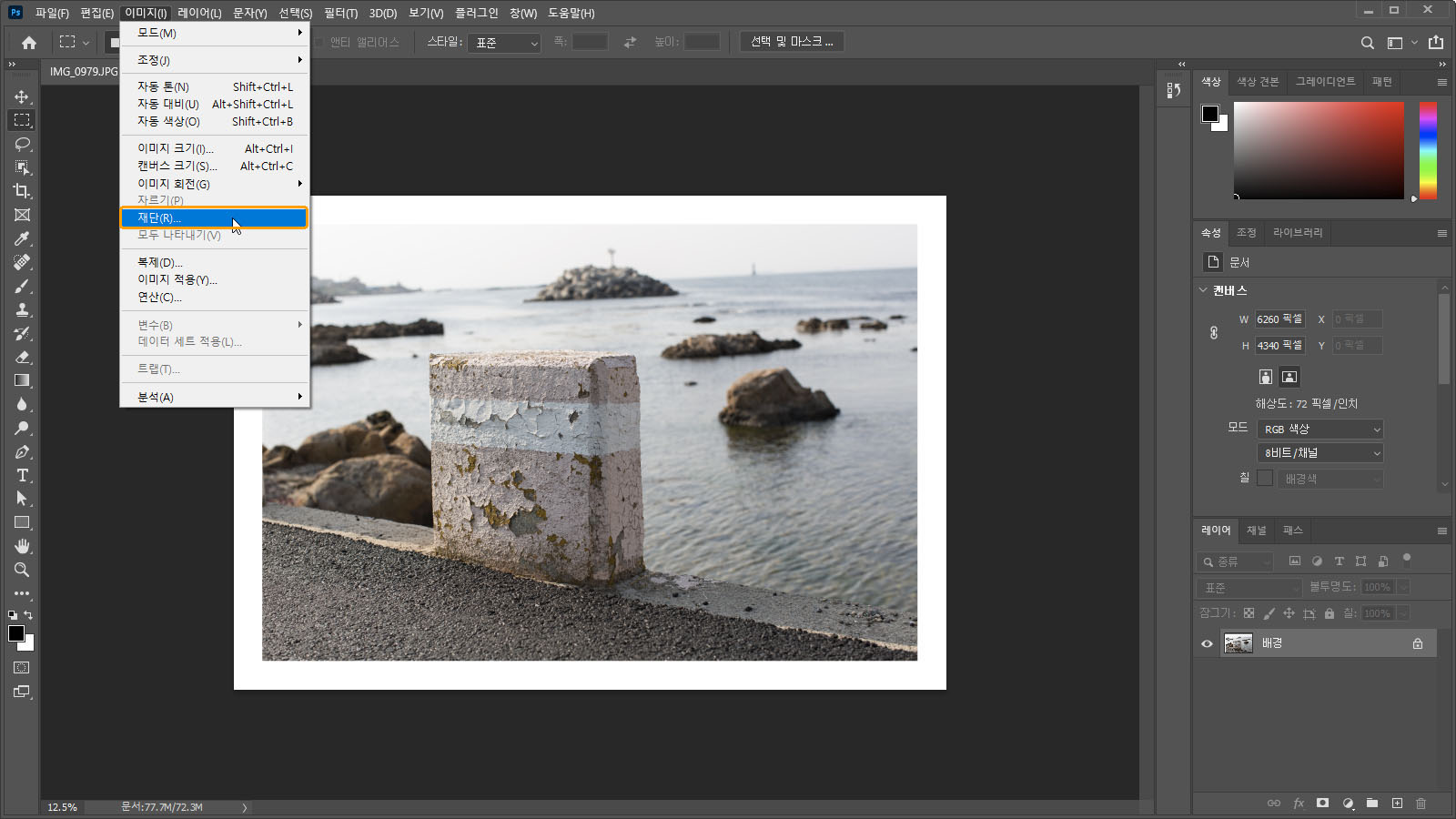Select the Dodge tool

(22, 428)
